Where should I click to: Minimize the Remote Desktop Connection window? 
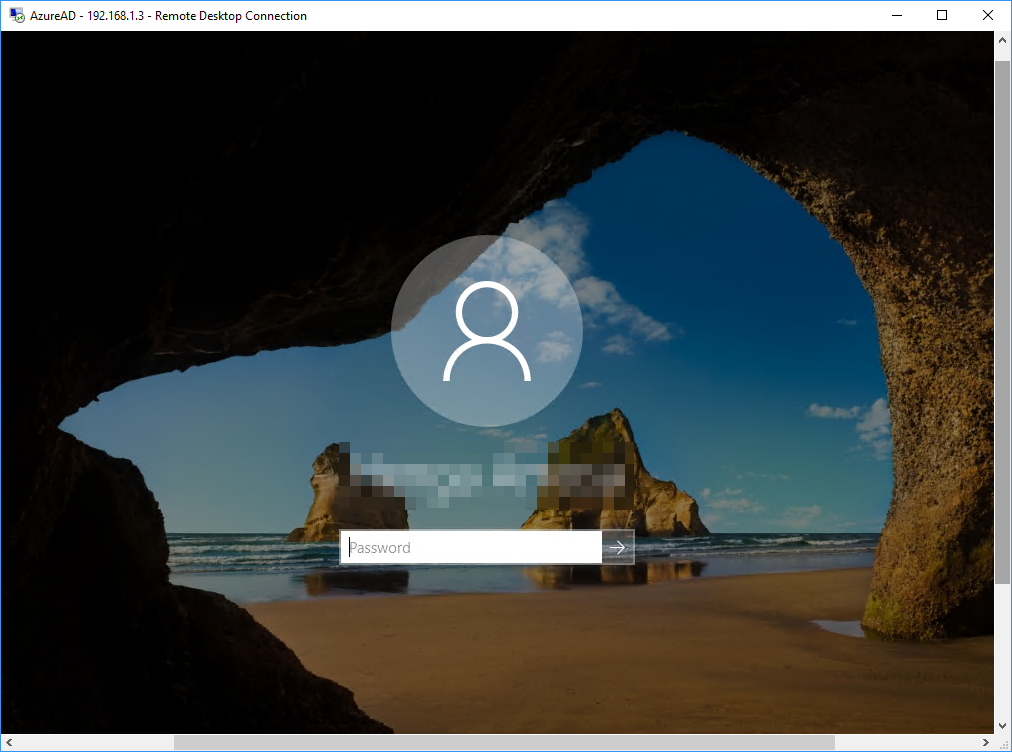tap(896, 15)
